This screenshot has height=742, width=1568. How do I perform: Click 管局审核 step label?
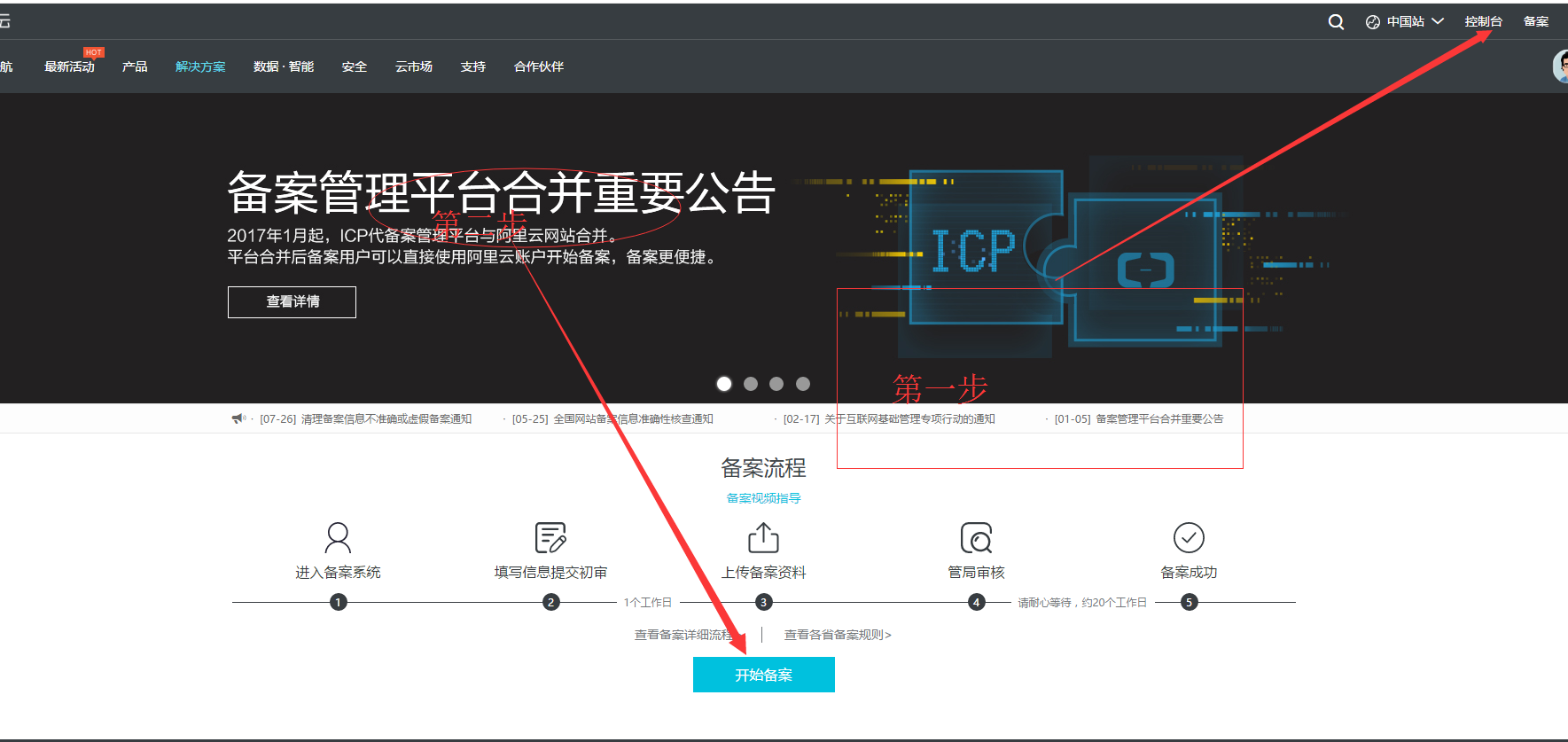976,573
